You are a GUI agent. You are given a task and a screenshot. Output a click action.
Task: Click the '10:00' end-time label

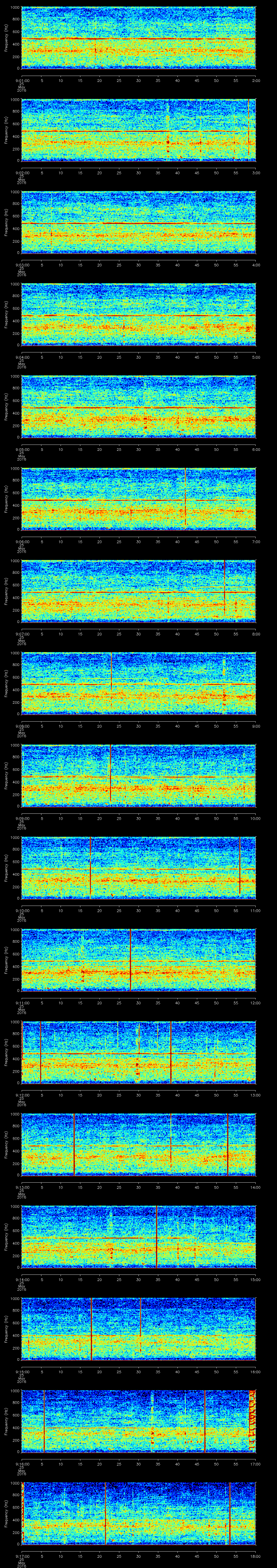pos(255,818)
